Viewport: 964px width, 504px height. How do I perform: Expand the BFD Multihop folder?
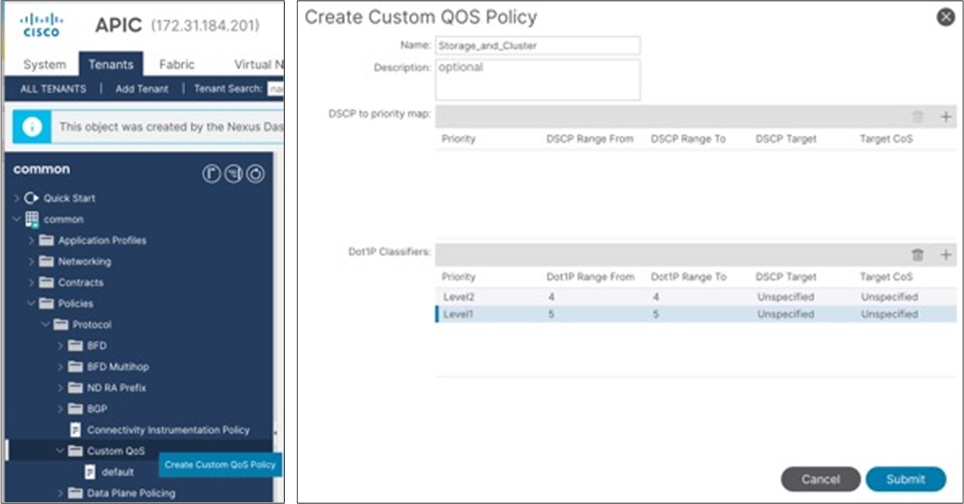60,367
